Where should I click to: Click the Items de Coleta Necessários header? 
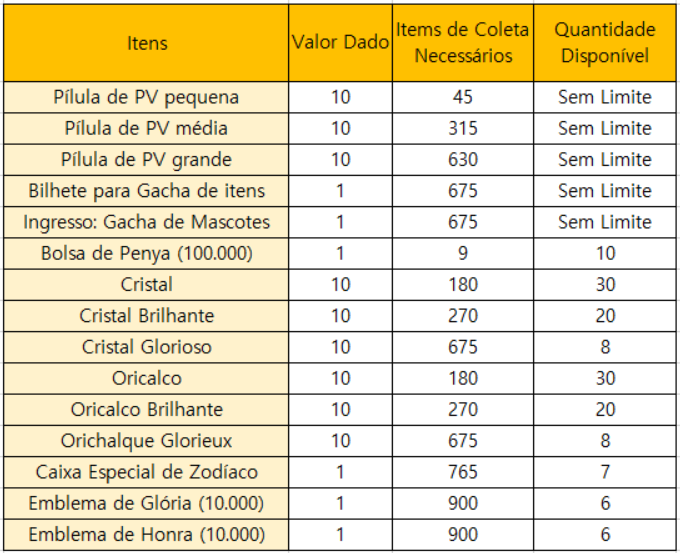[462, 43]
